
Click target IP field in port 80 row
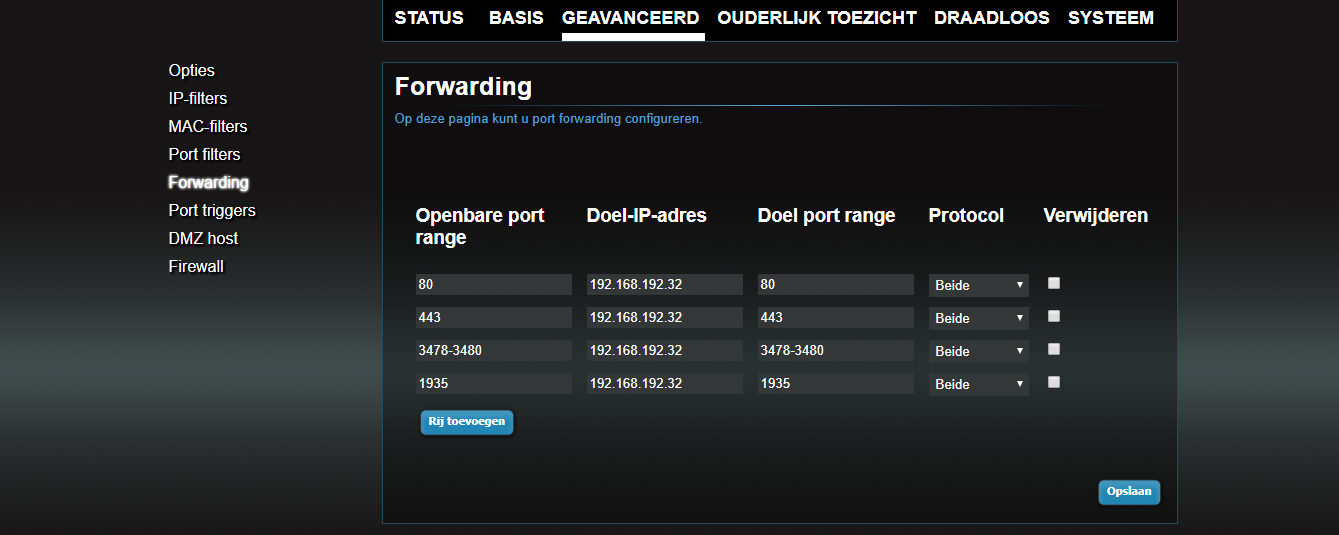(x=664, y=285)
